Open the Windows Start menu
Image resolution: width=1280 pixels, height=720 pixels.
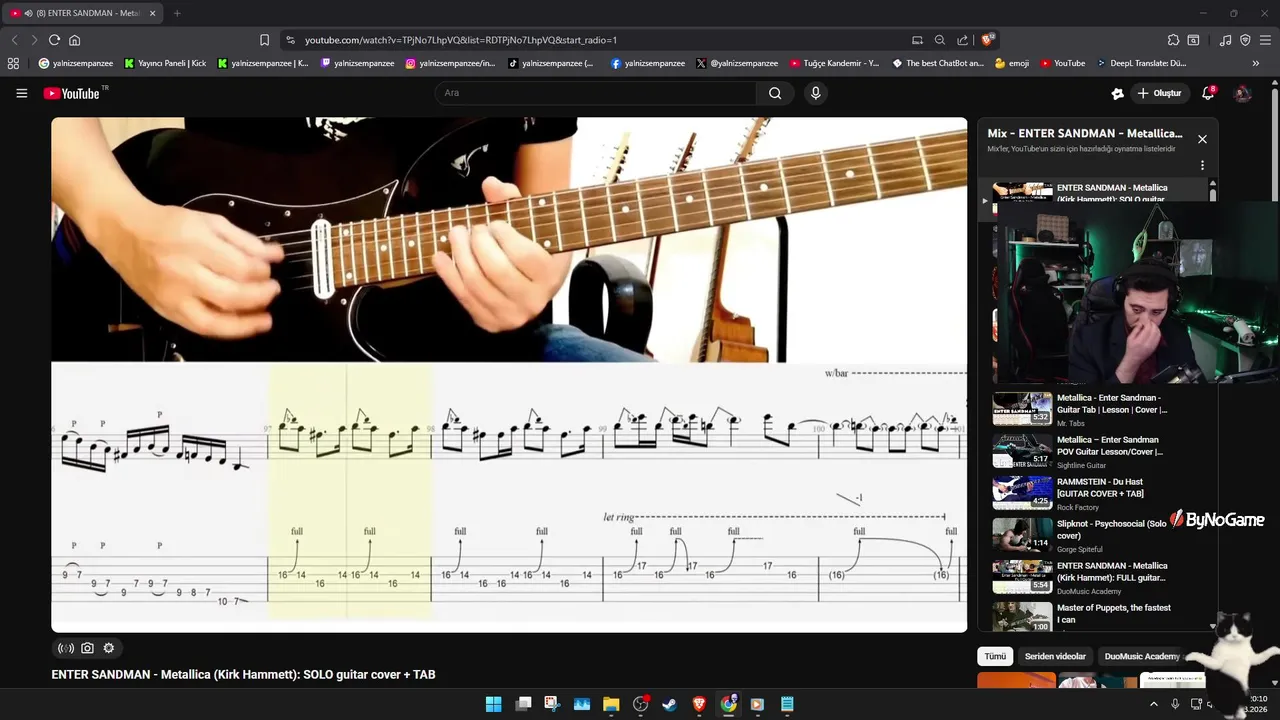click(493, 704)
